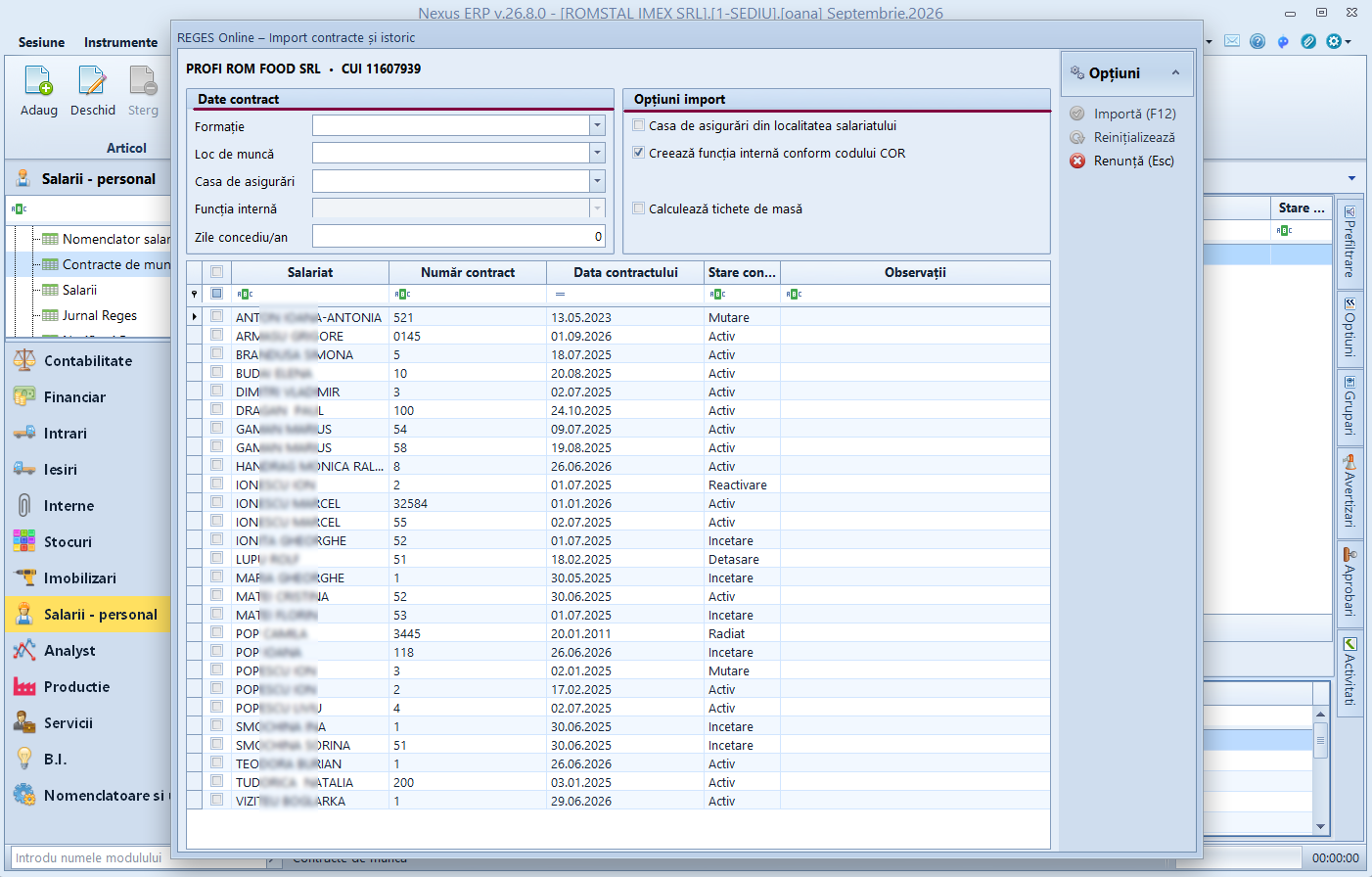1372x877 pixels.
Task: Open the Analyst chart icon
Action: pos(24,650)
